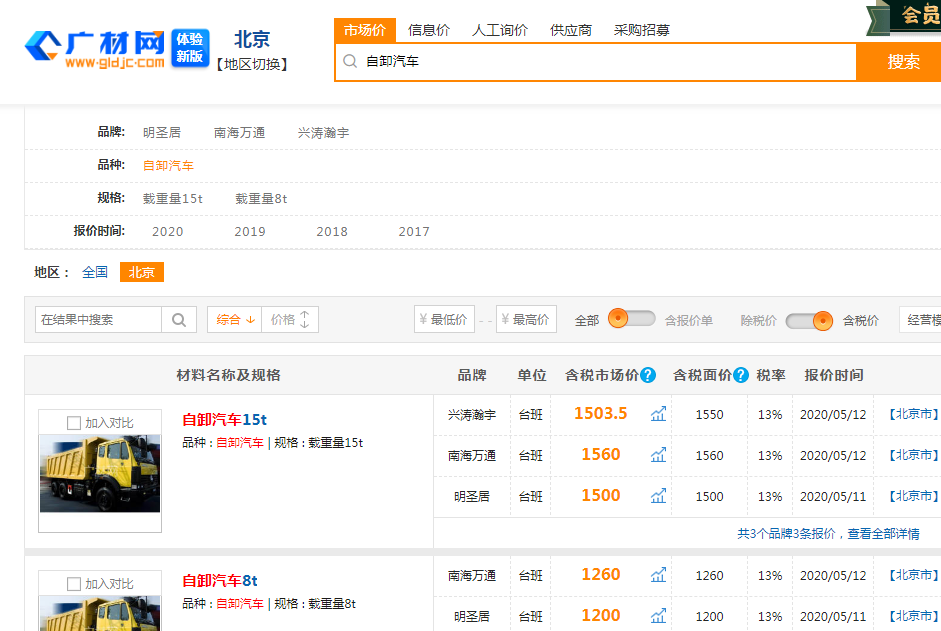Check 加入对比 for 自卸汽车8t
Viewport: 941px width, 631px height.
coord(74,584)
